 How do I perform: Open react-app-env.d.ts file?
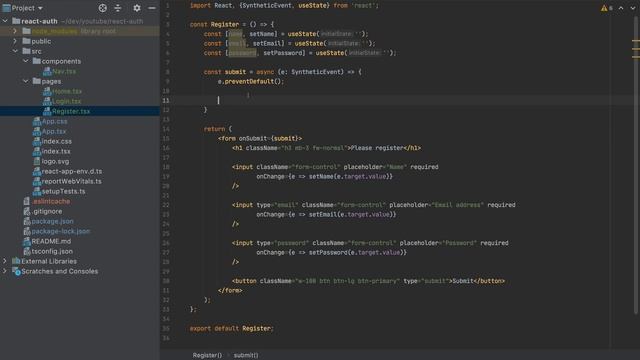[x=72, y=171]
